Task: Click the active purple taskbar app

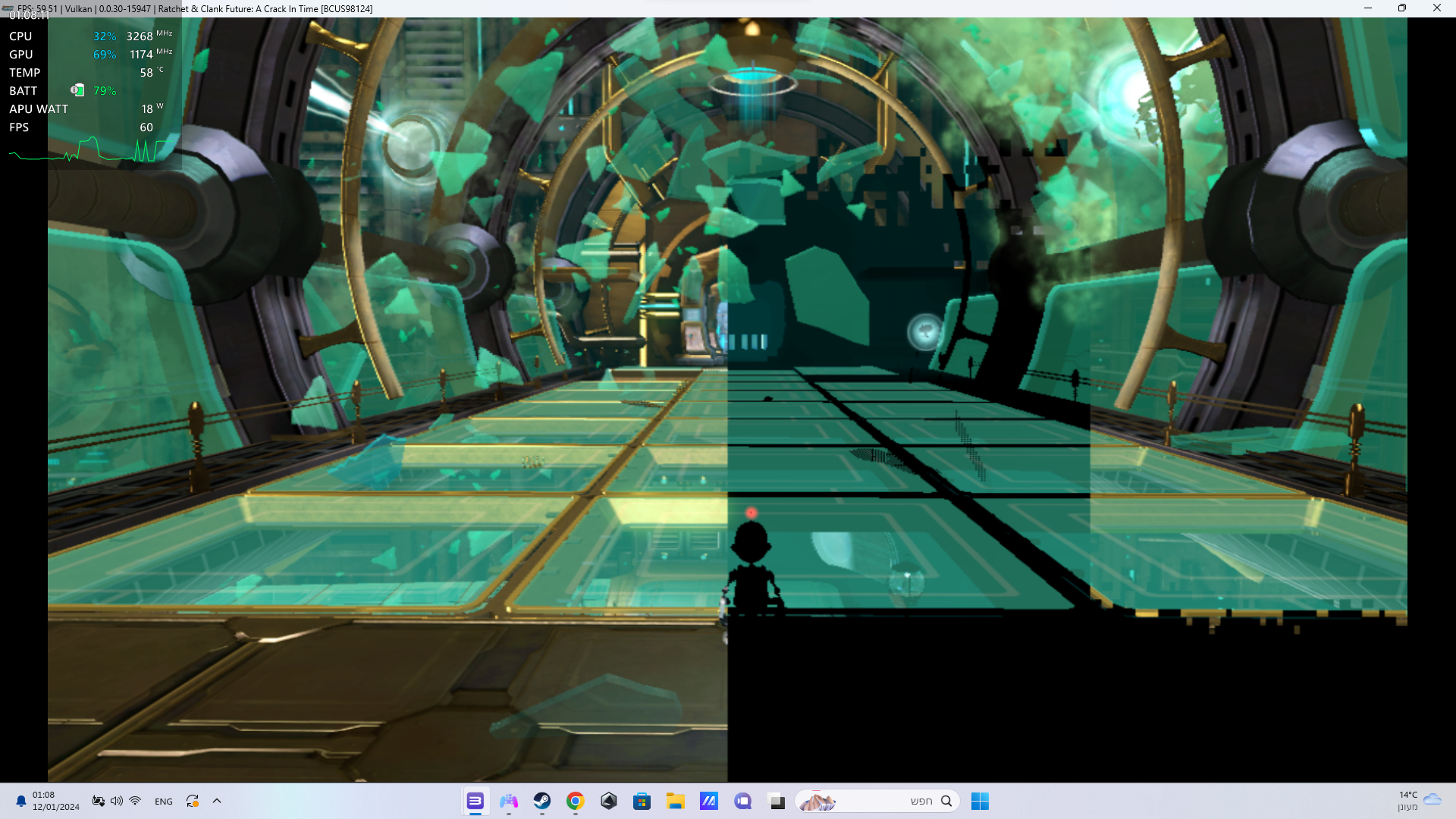Action: [x=475, y=801]
